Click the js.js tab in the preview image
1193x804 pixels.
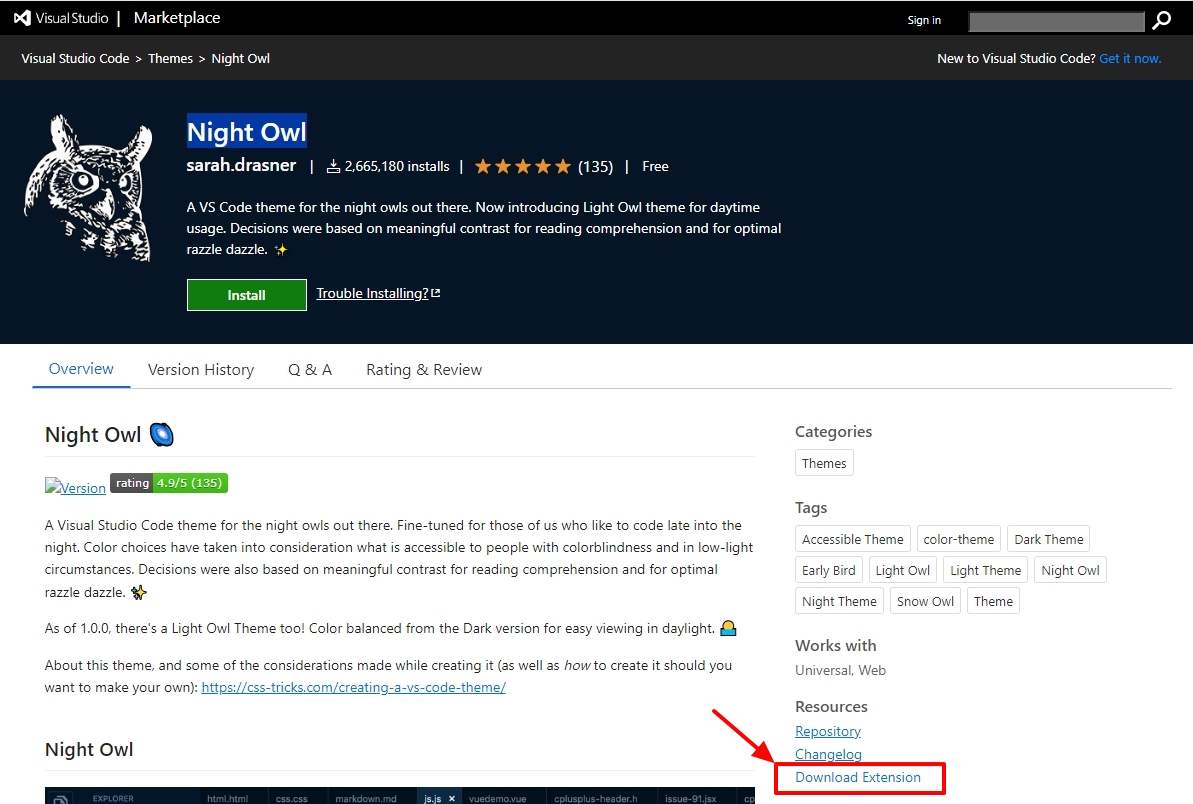(x=439, y=798)
